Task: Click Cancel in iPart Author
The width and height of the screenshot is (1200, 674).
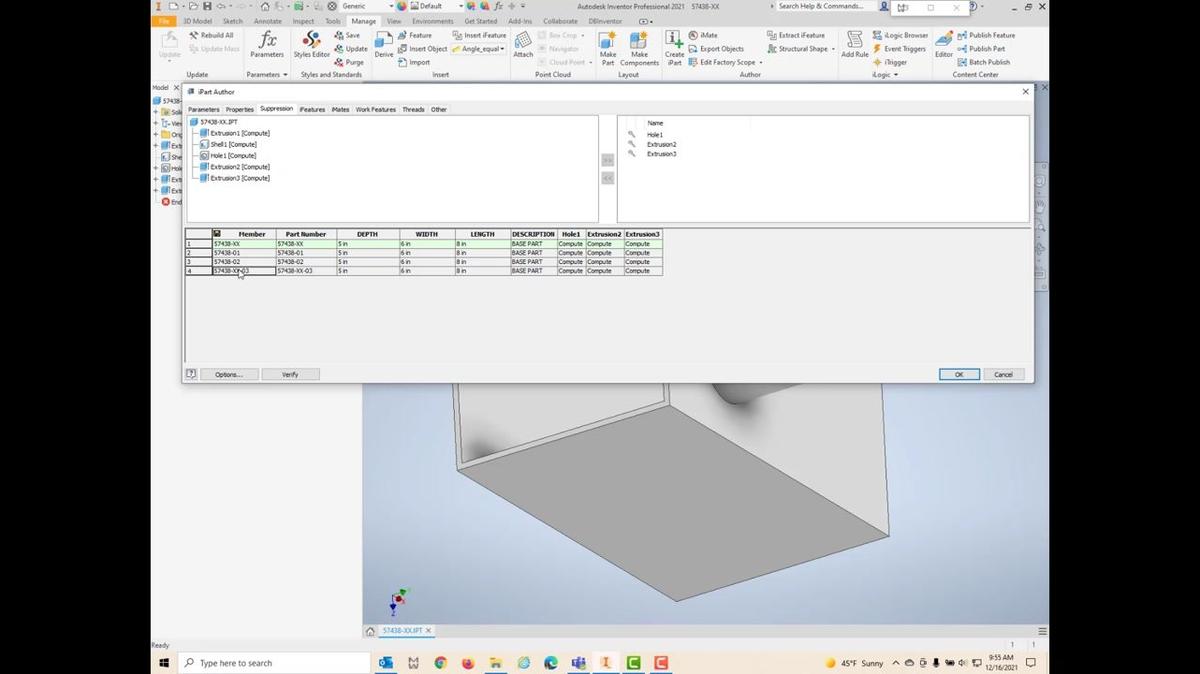Action: point(1003,374)
